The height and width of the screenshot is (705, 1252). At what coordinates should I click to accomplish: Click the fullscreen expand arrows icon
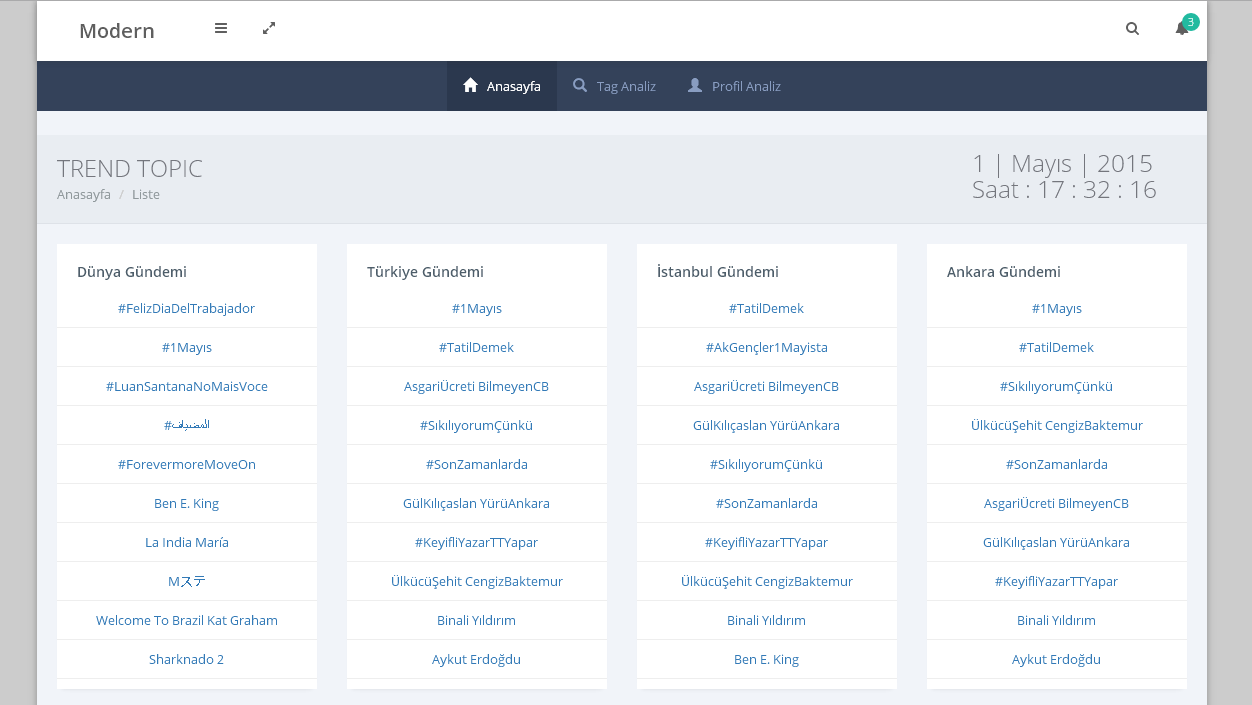click(x=269, y=29)
